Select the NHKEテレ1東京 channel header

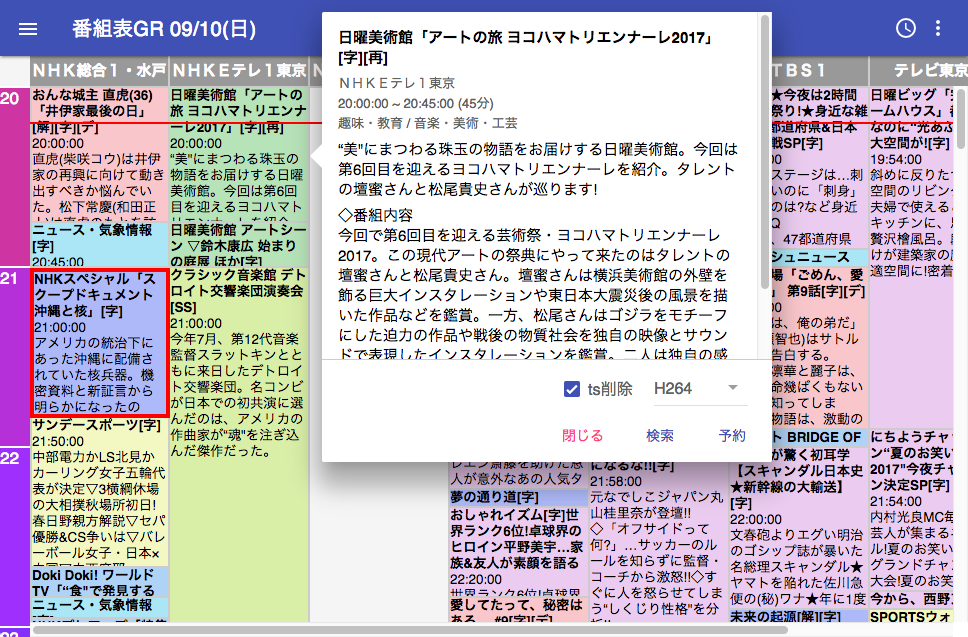pyautogui.click(x=239, y=71)
